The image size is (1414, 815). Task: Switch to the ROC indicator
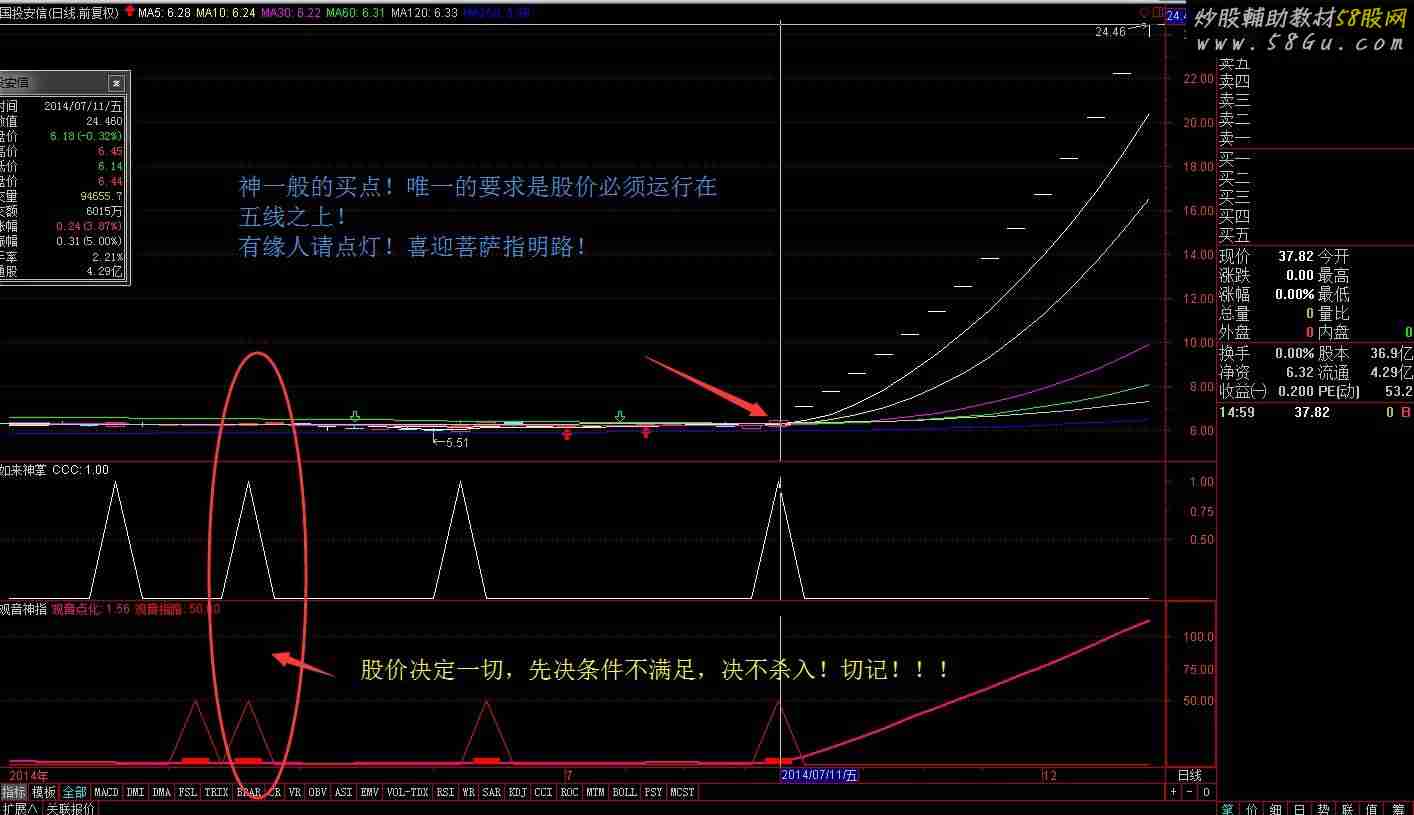[x=569, y=792]
